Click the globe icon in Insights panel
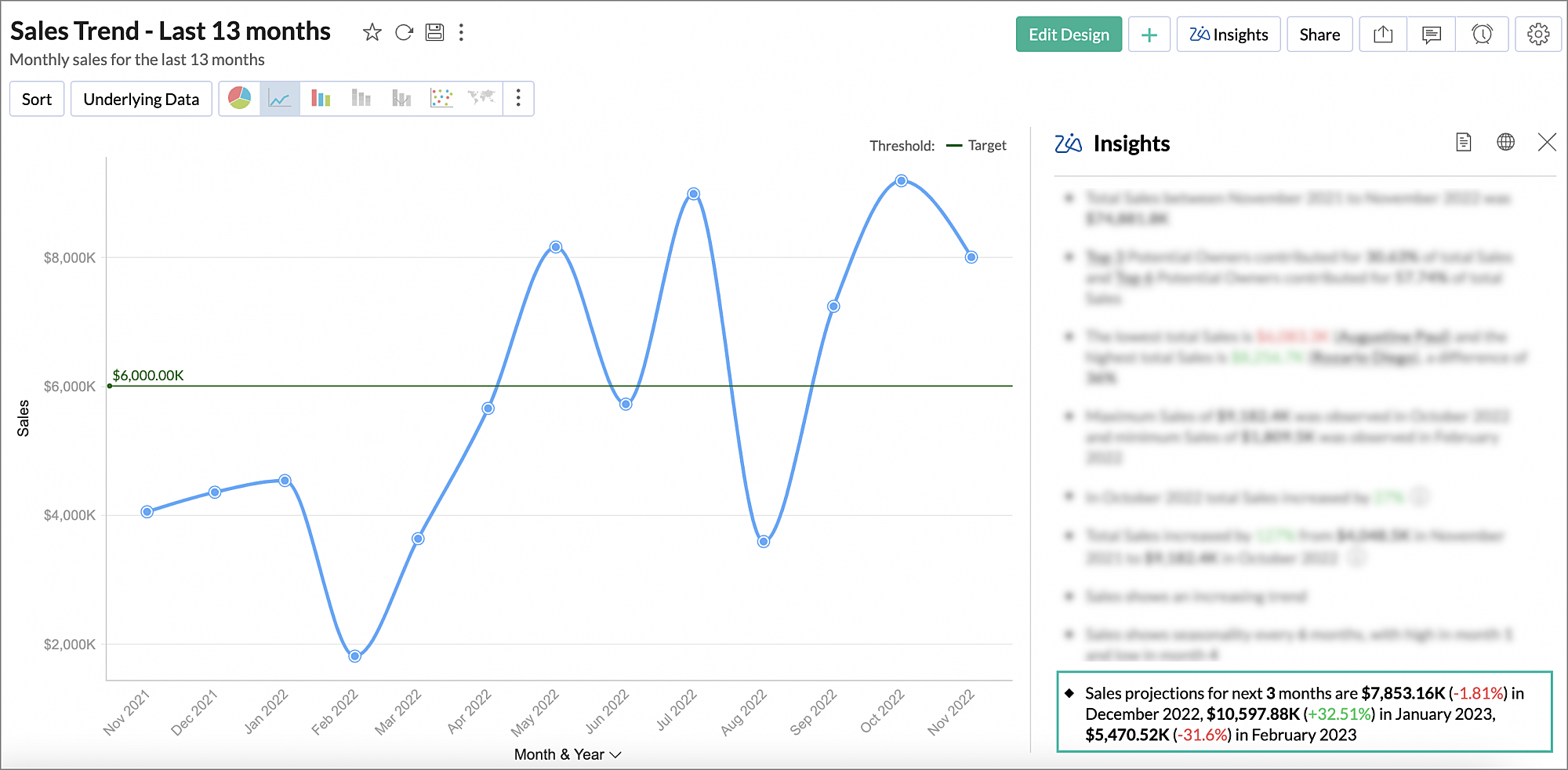This screenshot has width=1568, height=770. click(x=1505, y=142)
